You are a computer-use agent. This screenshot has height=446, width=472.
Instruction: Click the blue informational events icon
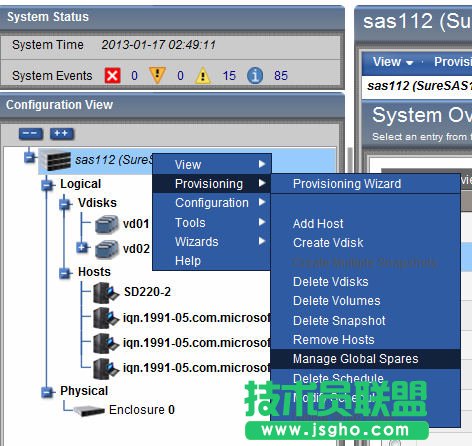(x=255, y=75)
